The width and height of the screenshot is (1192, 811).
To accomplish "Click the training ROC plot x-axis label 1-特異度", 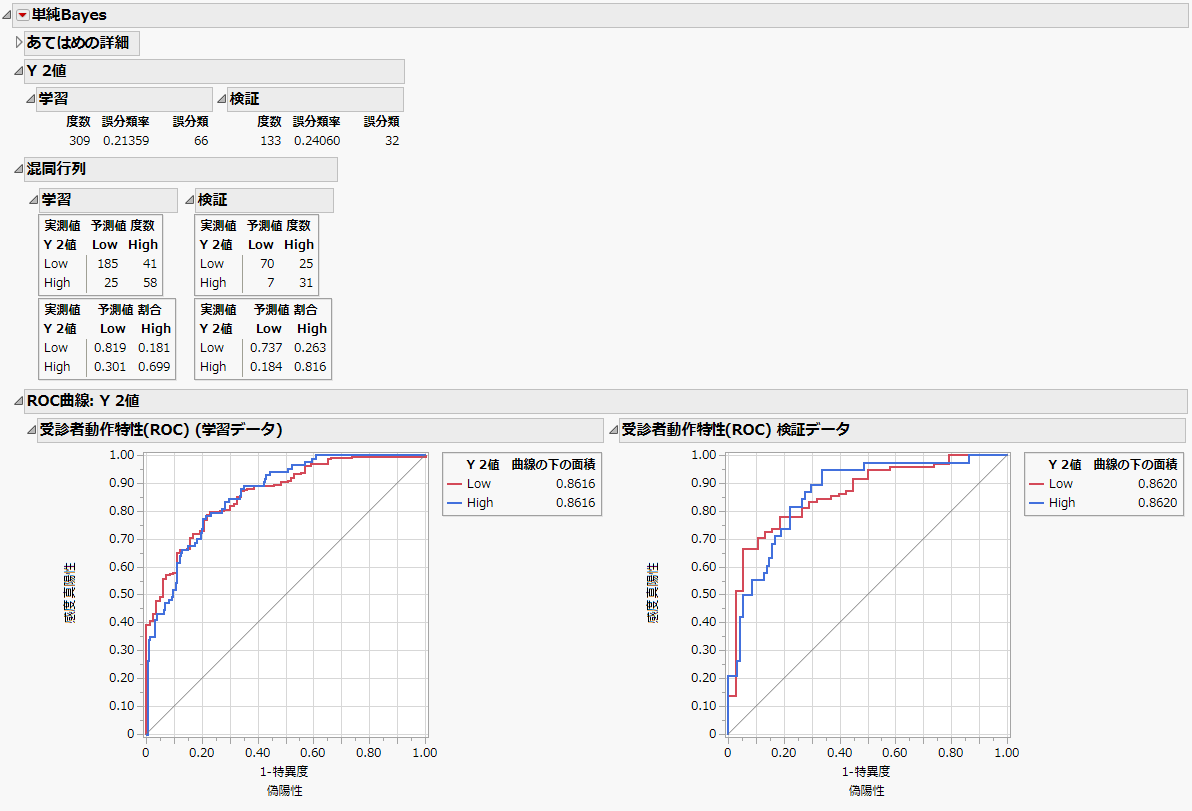I will pos(284,772).
